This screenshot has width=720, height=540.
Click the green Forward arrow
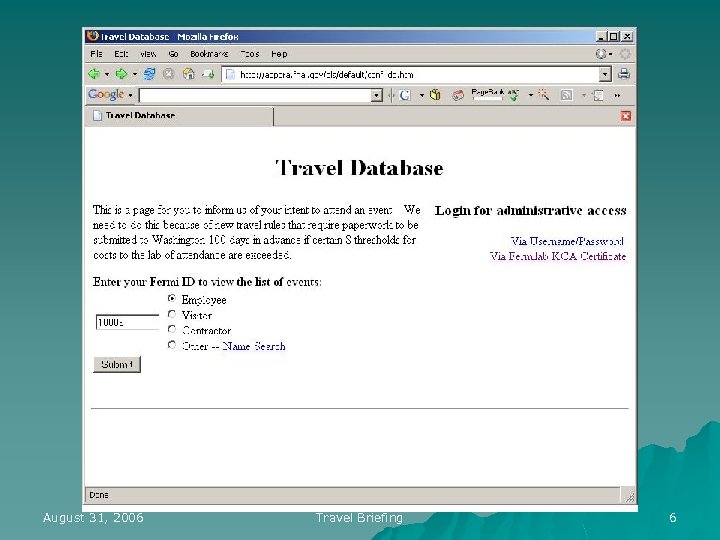coord(121,74)
